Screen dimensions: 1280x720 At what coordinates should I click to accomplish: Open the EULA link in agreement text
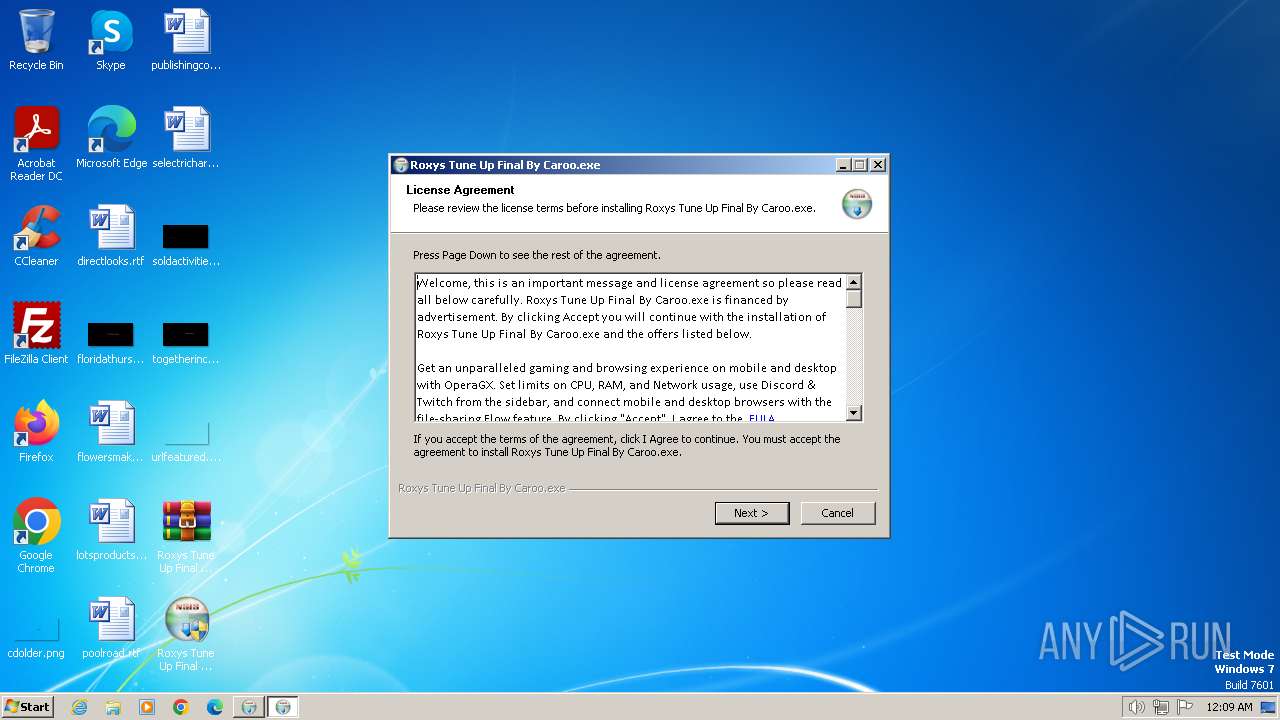[761, 418]
